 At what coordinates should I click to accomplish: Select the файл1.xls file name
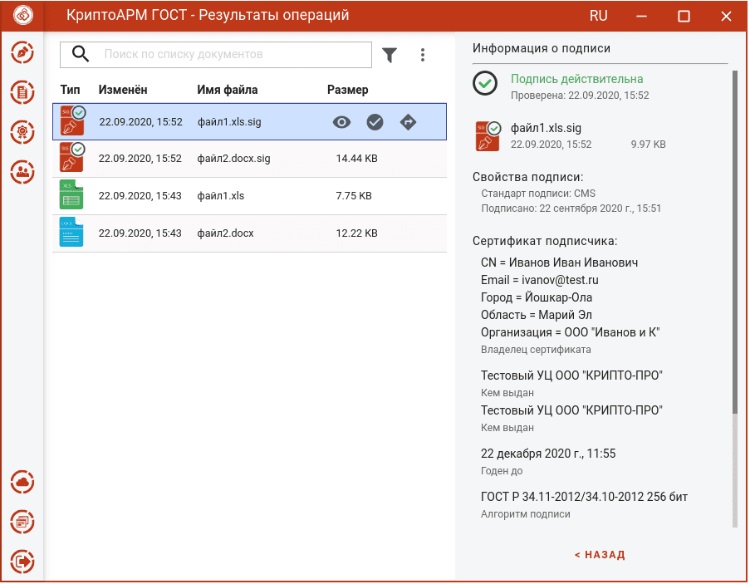pyautogui.click(x=221, y=196)
